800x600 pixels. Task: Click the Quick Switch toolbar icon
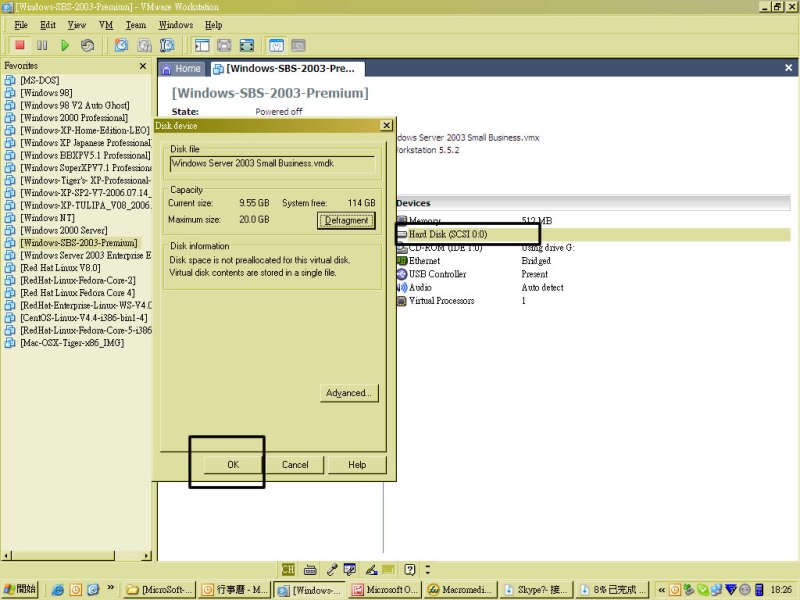pos(224,45)
